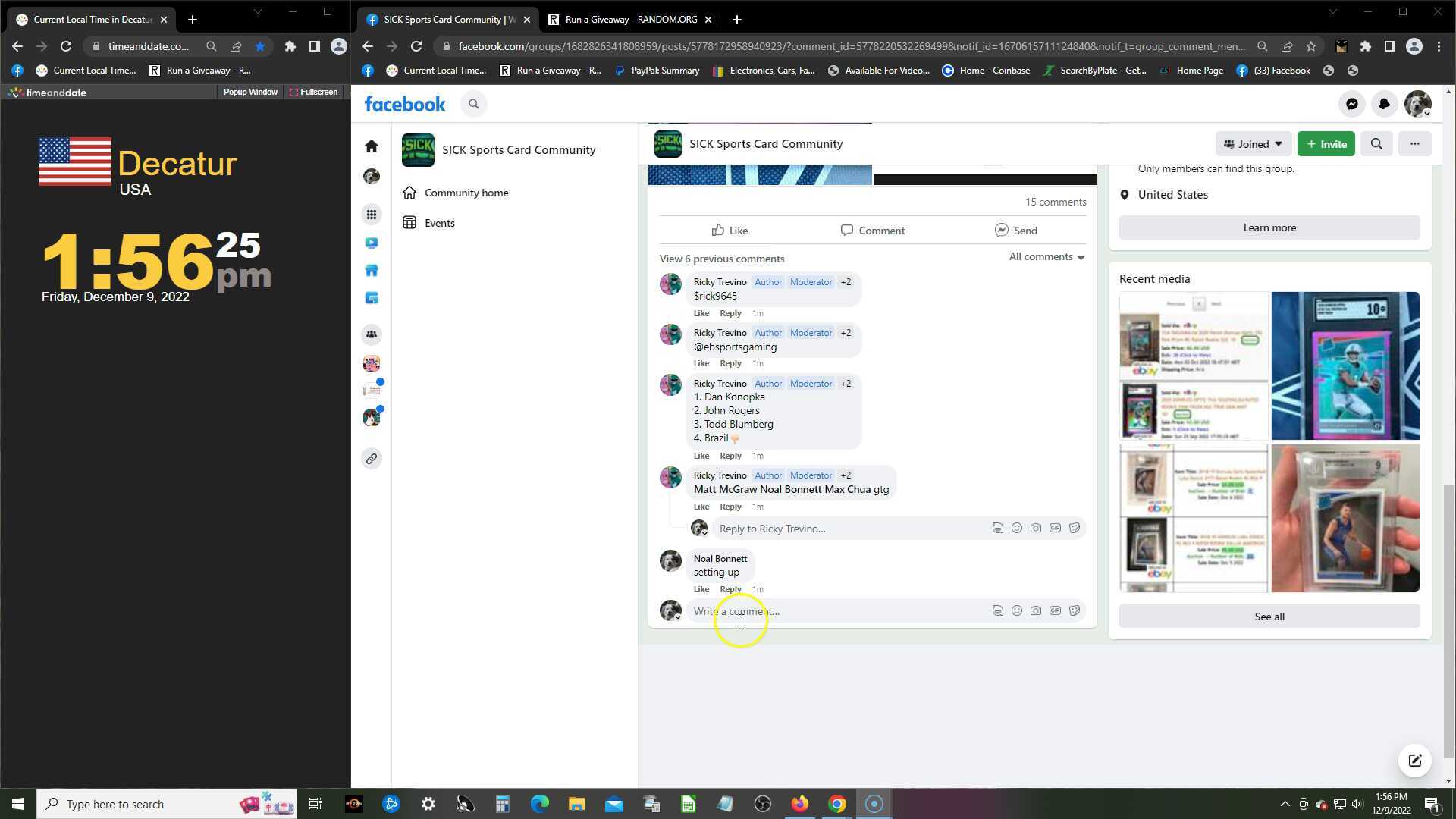This screenshot has height=819, width=1456.
Task: Click the Facebook search magnifier icon
Action: 474,104
